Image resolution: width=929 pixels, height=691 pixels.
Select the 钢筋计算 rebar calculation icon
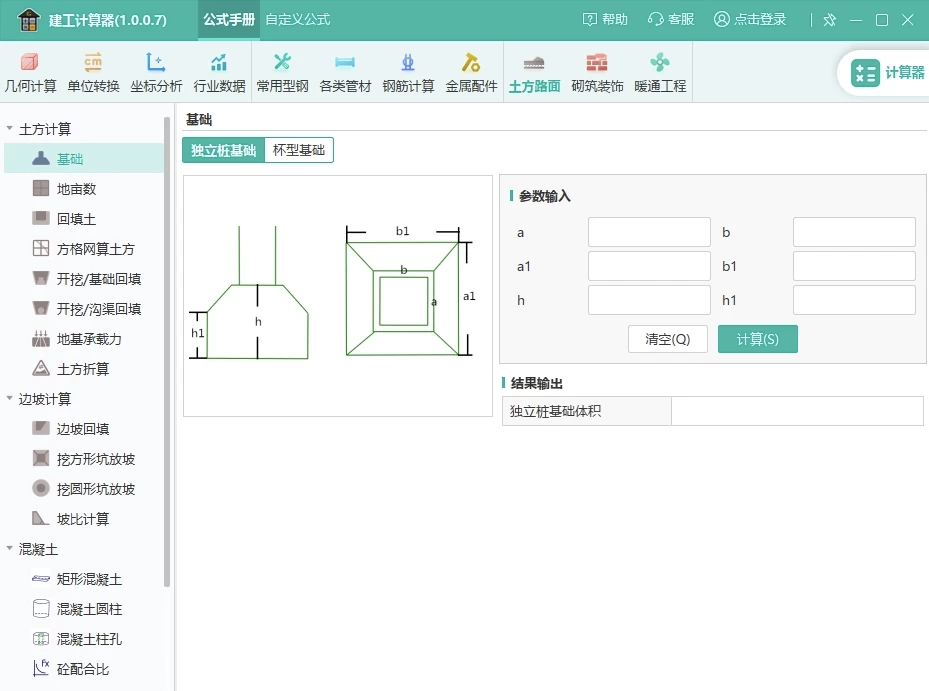pos(408,72)
